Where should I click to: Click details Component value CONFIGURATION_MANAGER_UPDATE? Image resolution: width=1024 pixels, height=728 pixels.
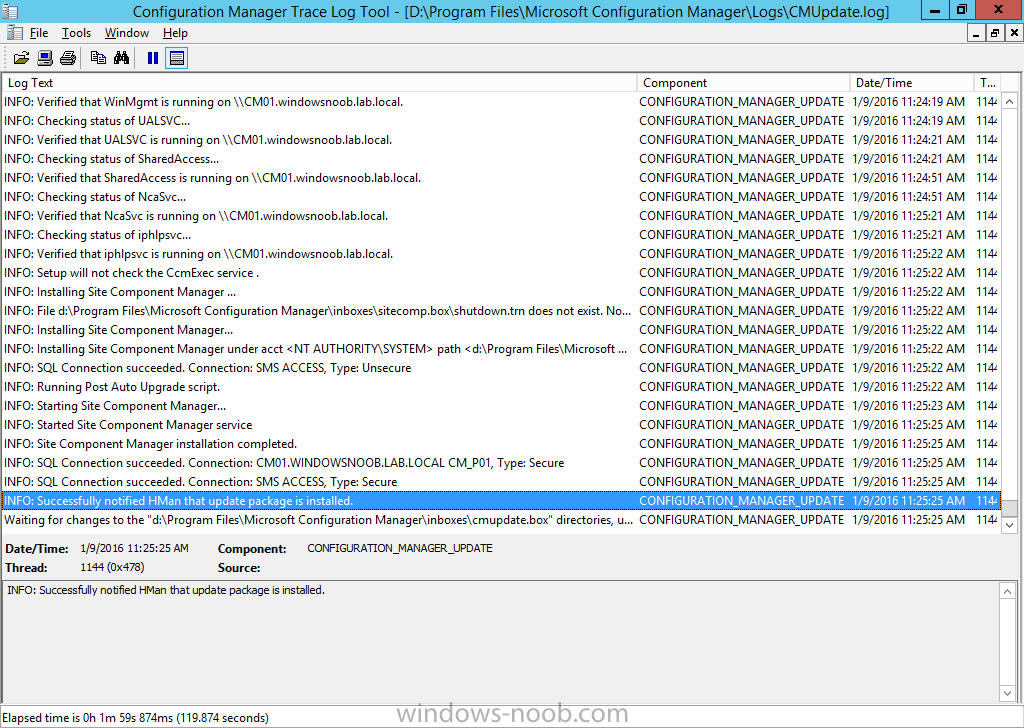(x=400, y=548)
